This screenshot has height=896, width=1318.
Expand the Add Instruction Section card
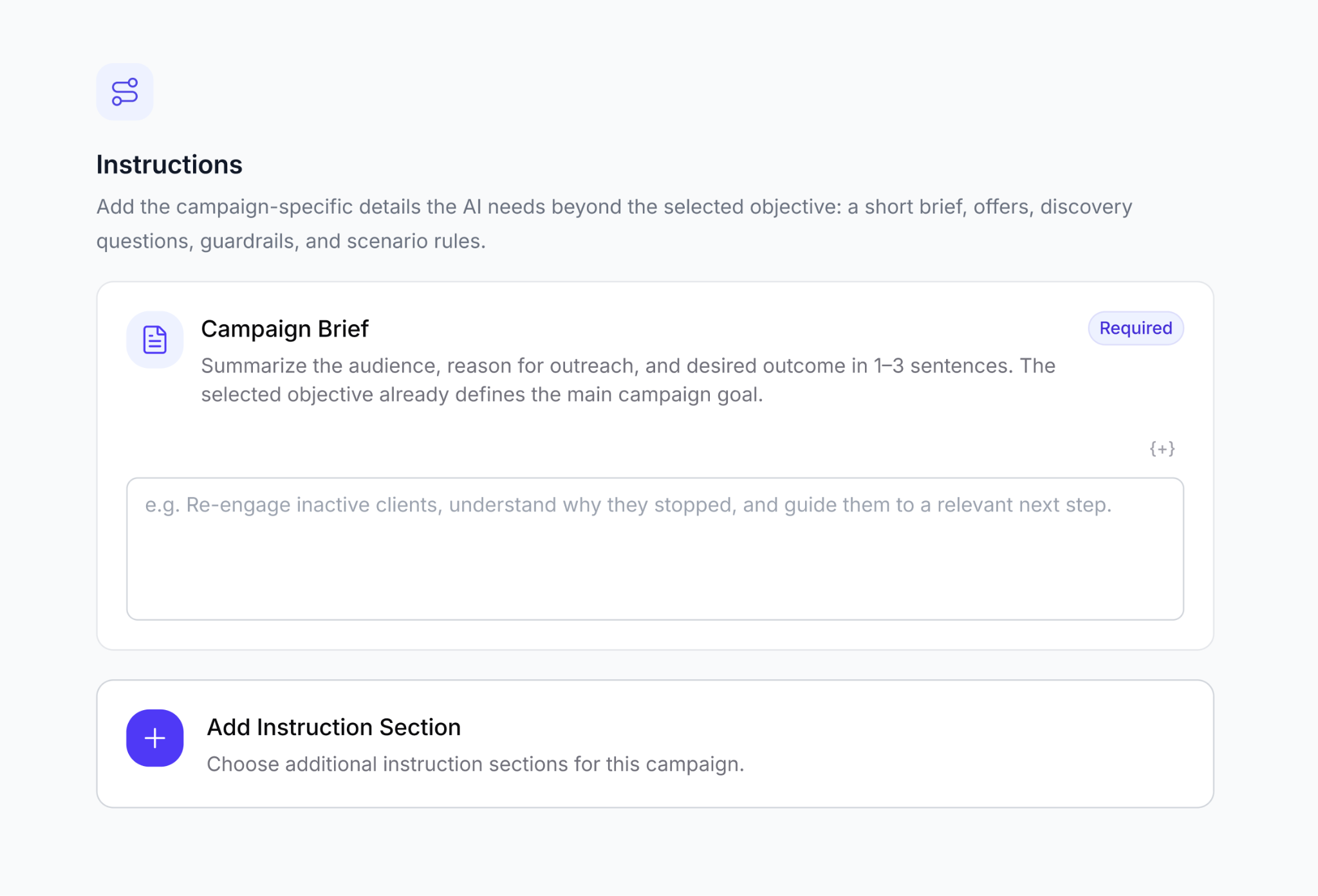coord(654,744)
